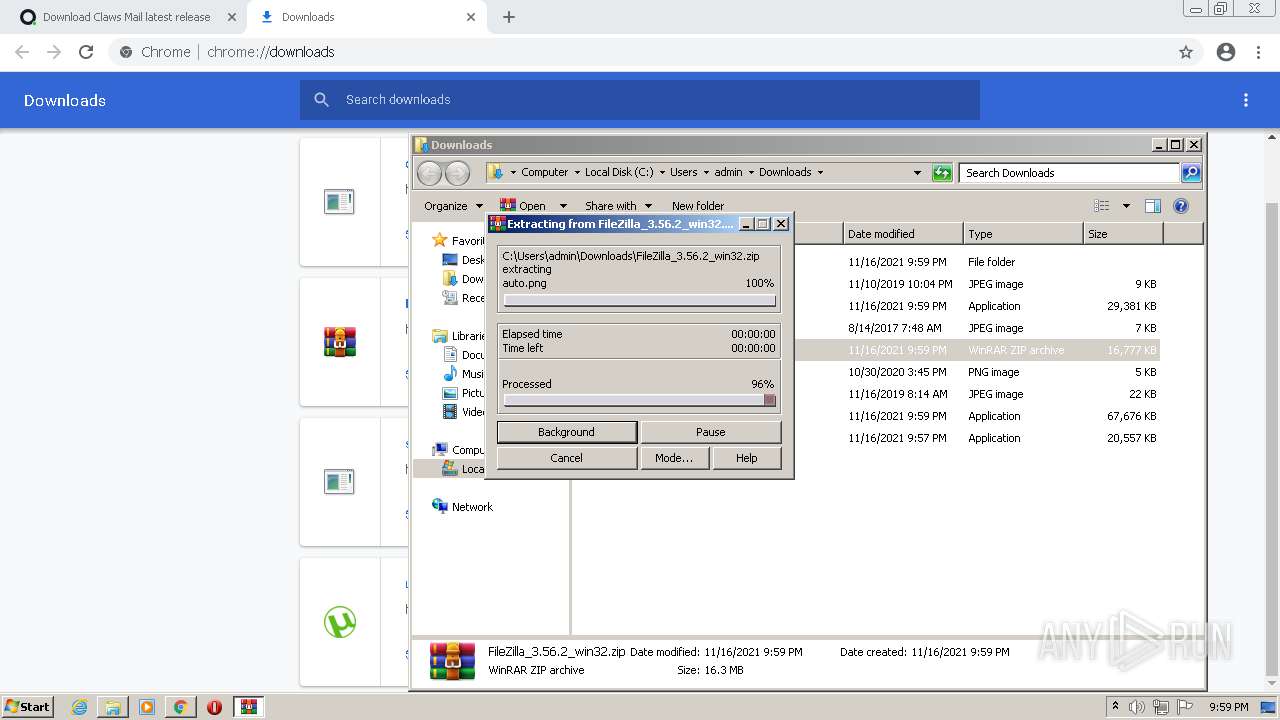Expand the address bar history dropdown
This screenshot has height=720, width=1280.
[917, 173]
